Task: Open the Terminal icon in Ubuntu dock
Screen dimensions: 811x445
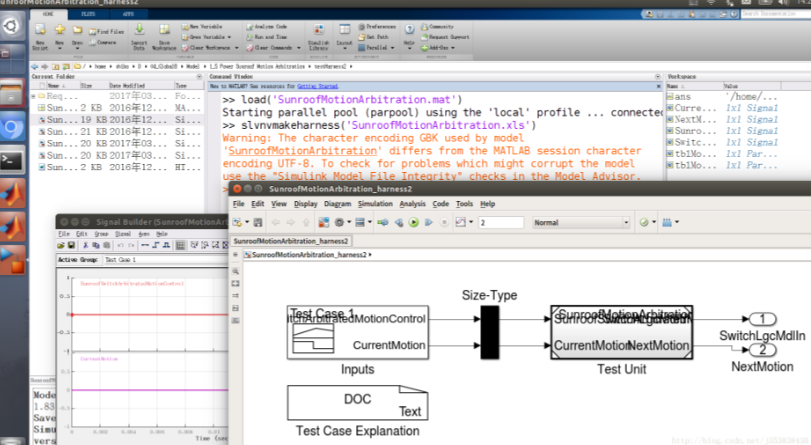Action: [x=12, y=159]
